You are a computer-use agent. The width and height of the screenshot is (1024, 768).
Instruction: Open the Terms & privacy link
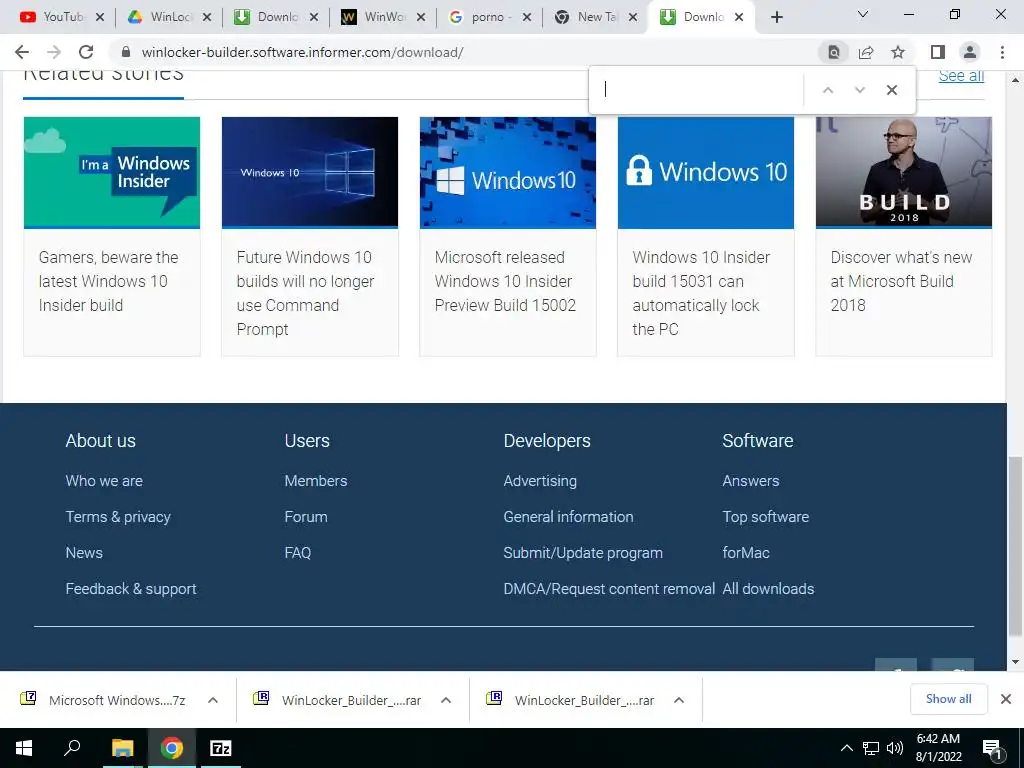coord(118,517)
